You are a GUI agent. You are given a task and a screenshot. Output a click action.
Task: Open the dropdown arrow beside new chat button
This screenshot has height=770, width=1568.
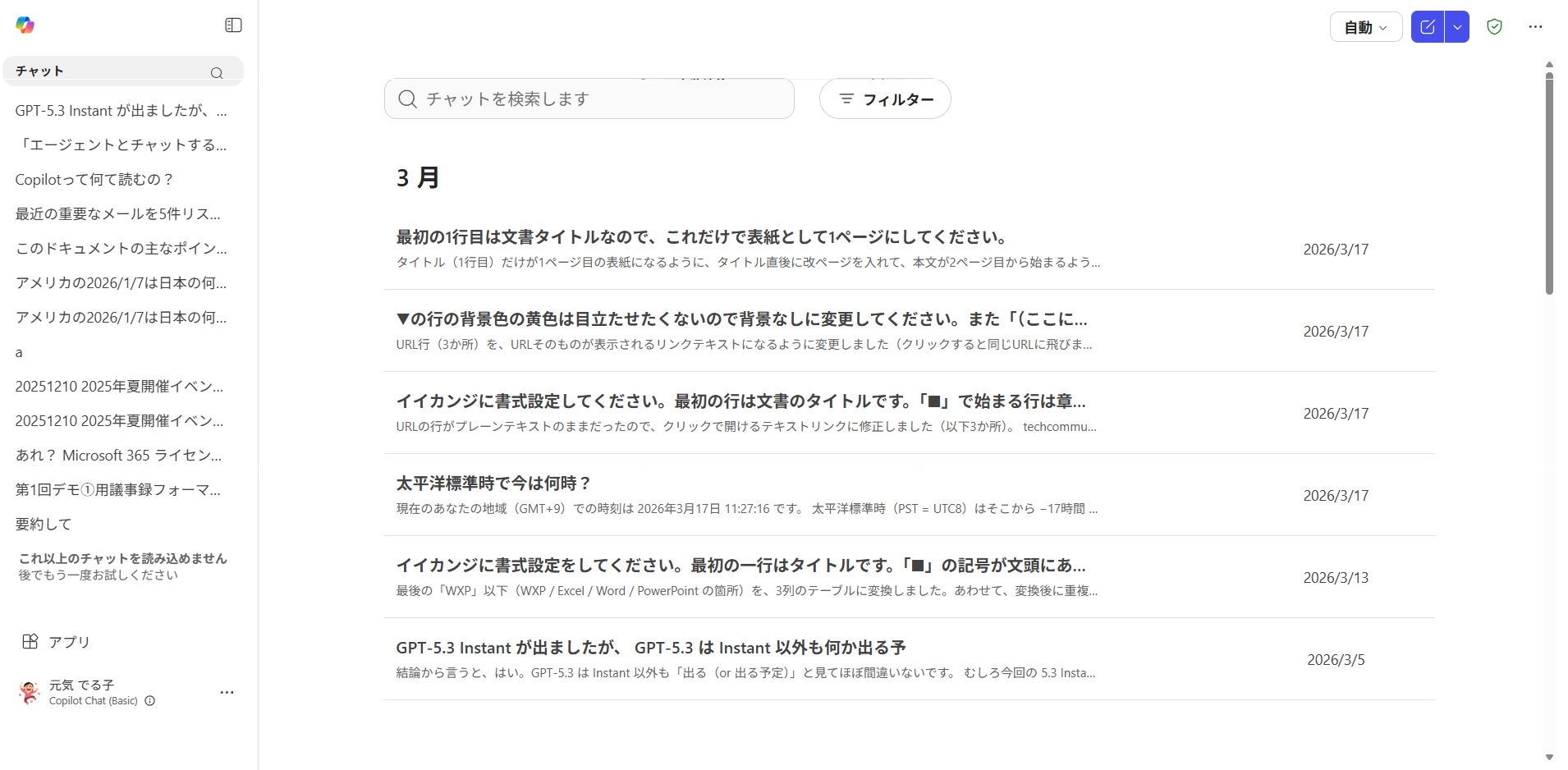tap(1457, 27)
